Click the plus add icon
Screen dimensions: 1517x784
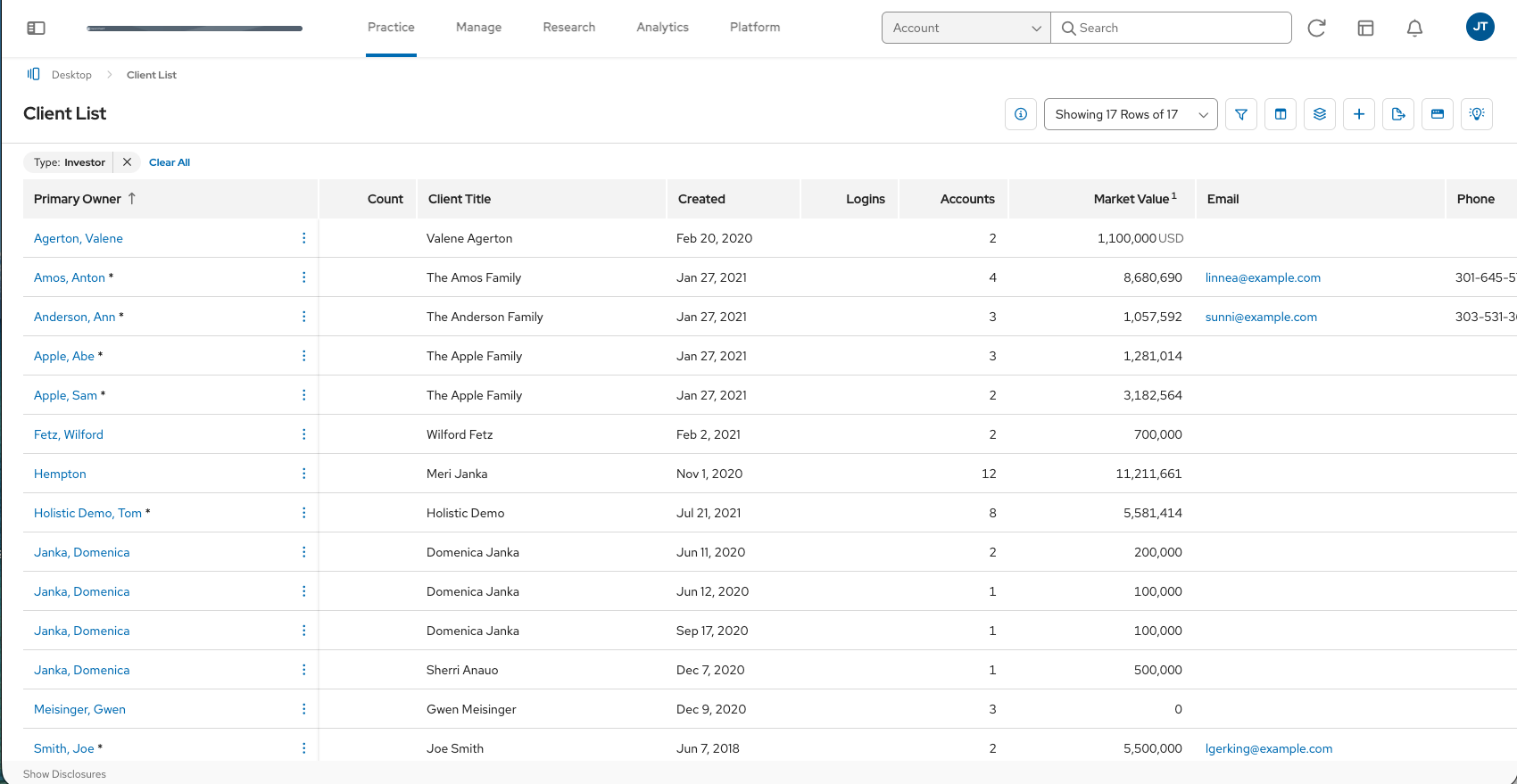pyautogui.click(x=1359, y=114)
